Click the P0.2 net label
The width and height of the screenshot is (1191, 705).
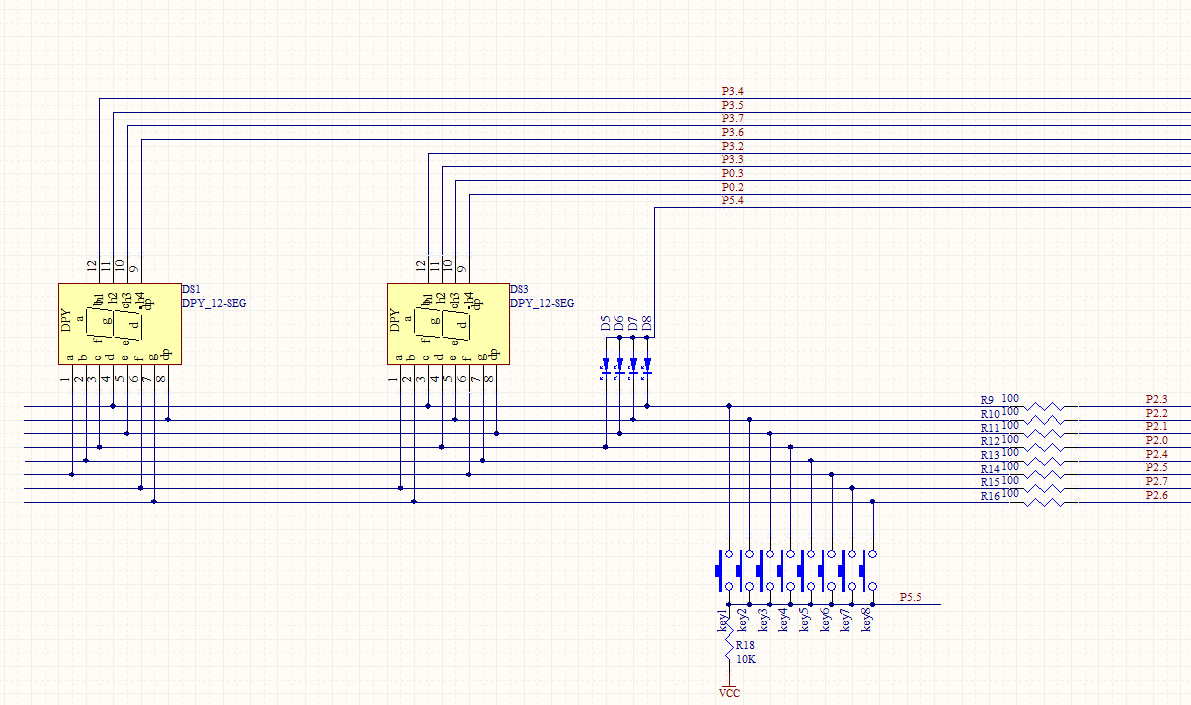[732, 187]
